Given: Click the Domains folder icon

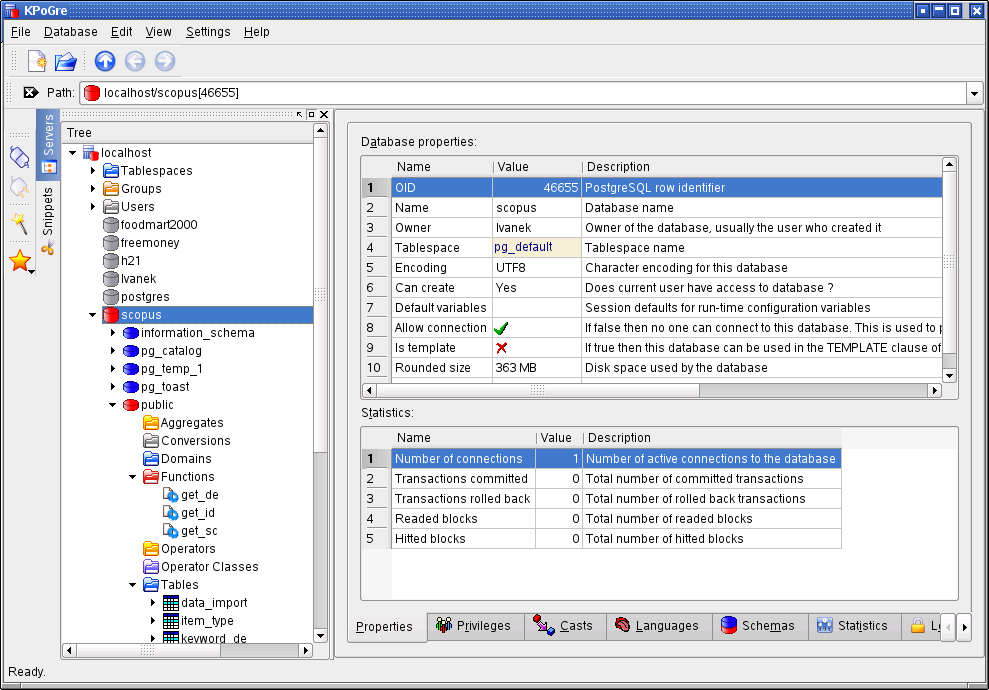Looking at the screenshot, I should (151, 459).
